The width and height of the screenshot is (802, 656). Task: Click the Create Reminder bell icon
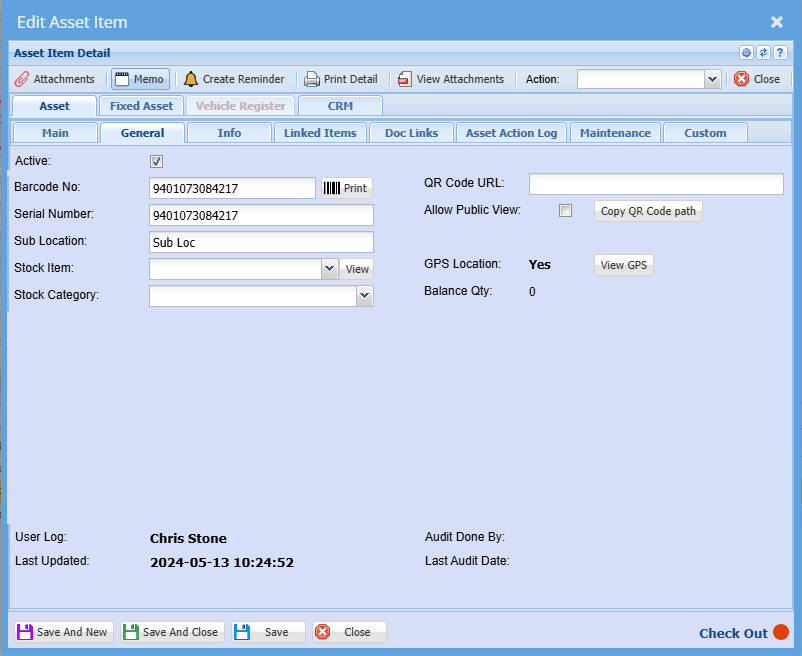(191, 79)
